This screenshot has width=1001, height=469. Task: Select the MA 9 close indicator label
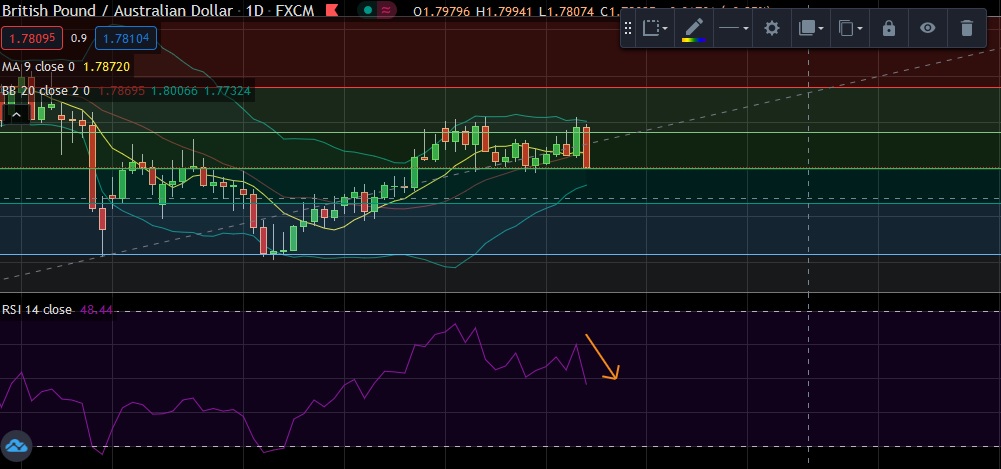pyautogui.click(x=38, y=66)
